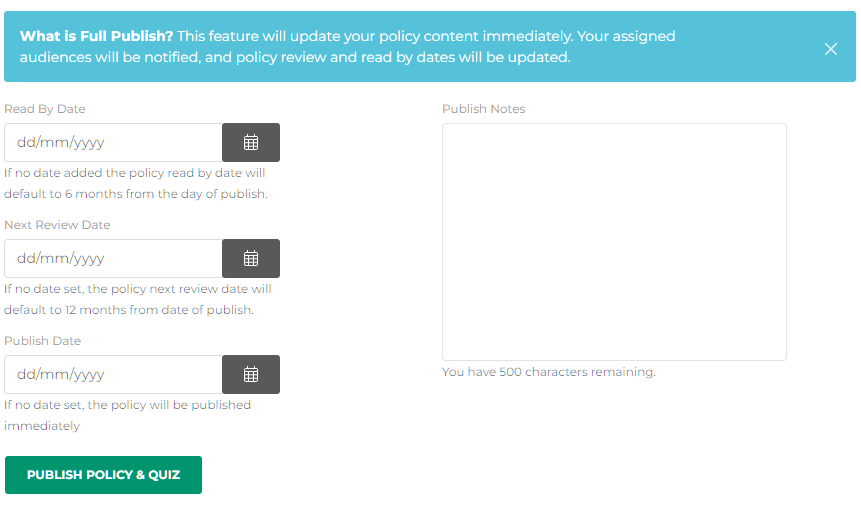
Task: Click the Next Review Date label
Action: (x=57, y=225)
